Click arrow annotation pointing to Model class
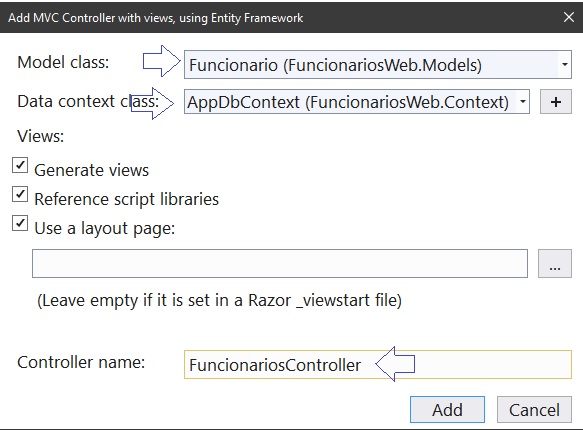 (162, 61)
